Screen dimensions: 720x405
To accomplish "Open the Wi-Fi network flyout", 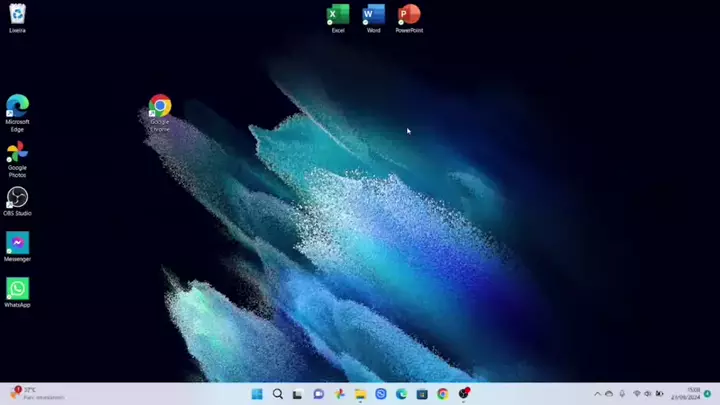I will (x=637, y=394).
